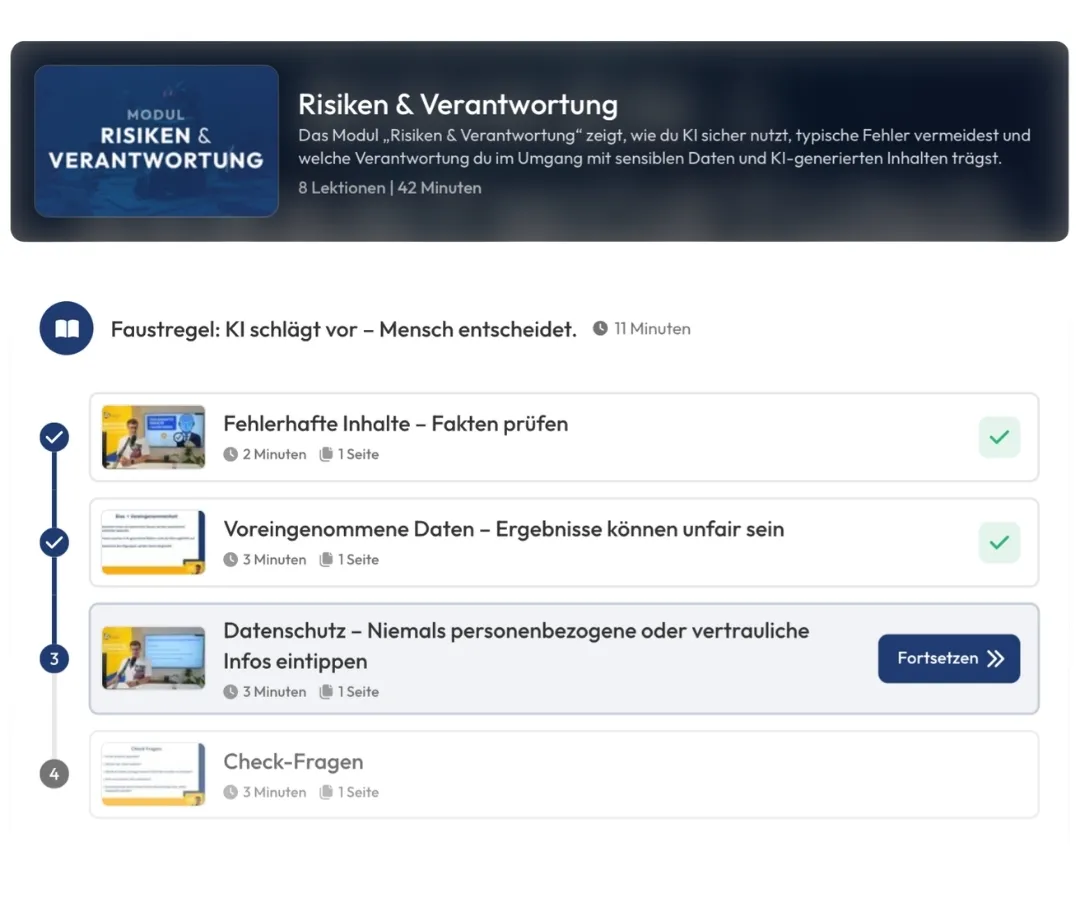Select progress step 3 on the timeline
Screen dimensions: 1080x900
[x=54, y=658]
